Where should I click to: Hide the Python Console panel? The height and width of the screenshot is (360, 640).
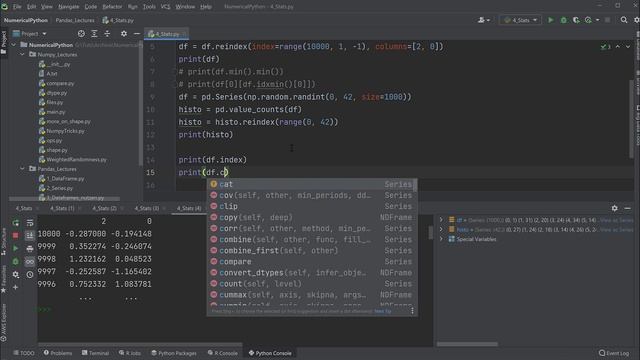click(x=627, y=208)
